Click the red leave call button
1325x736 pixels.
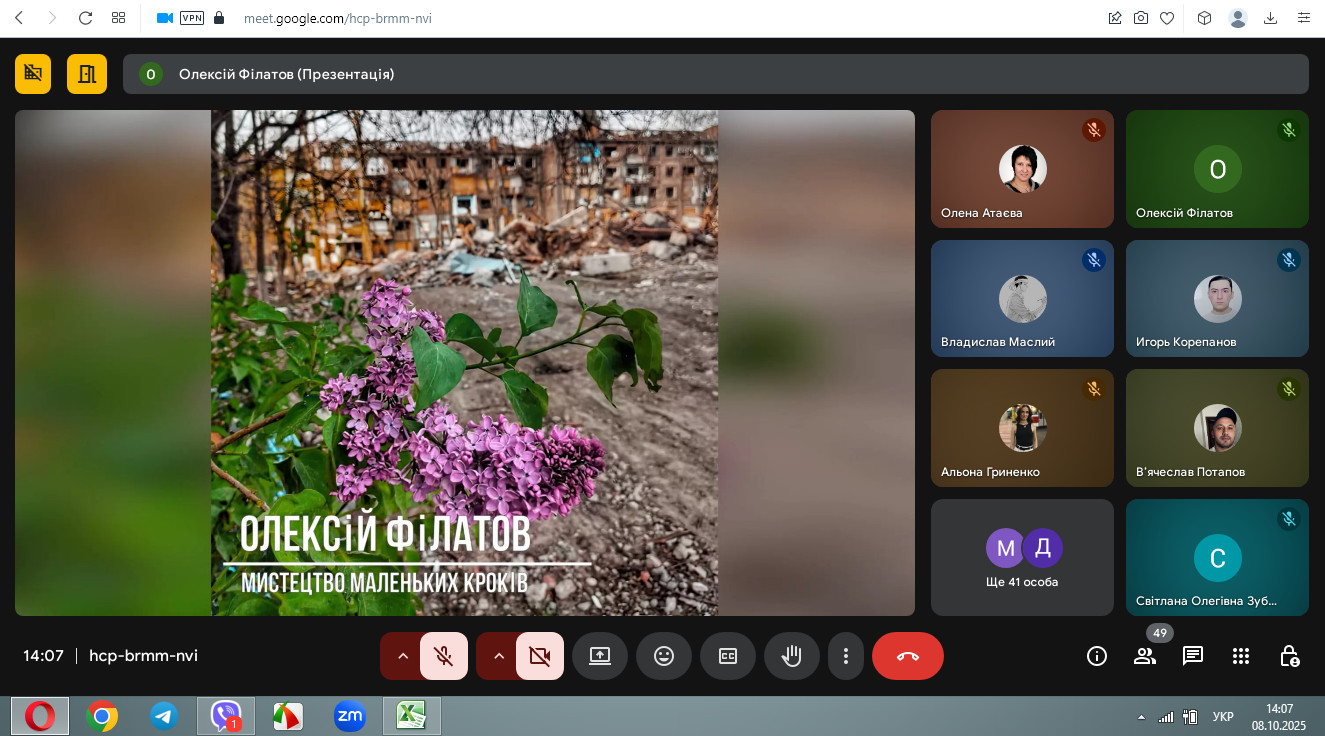907,656
